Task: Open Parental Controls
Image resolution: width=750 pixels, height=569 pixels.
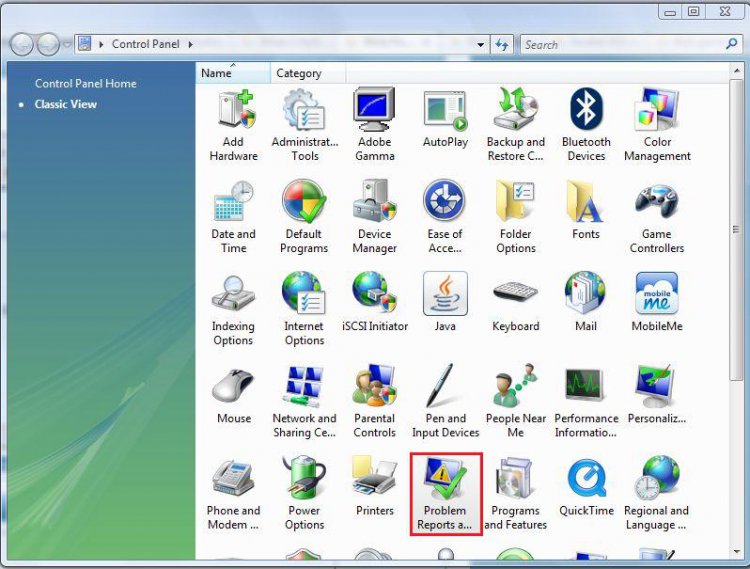Action: (375, 402)
